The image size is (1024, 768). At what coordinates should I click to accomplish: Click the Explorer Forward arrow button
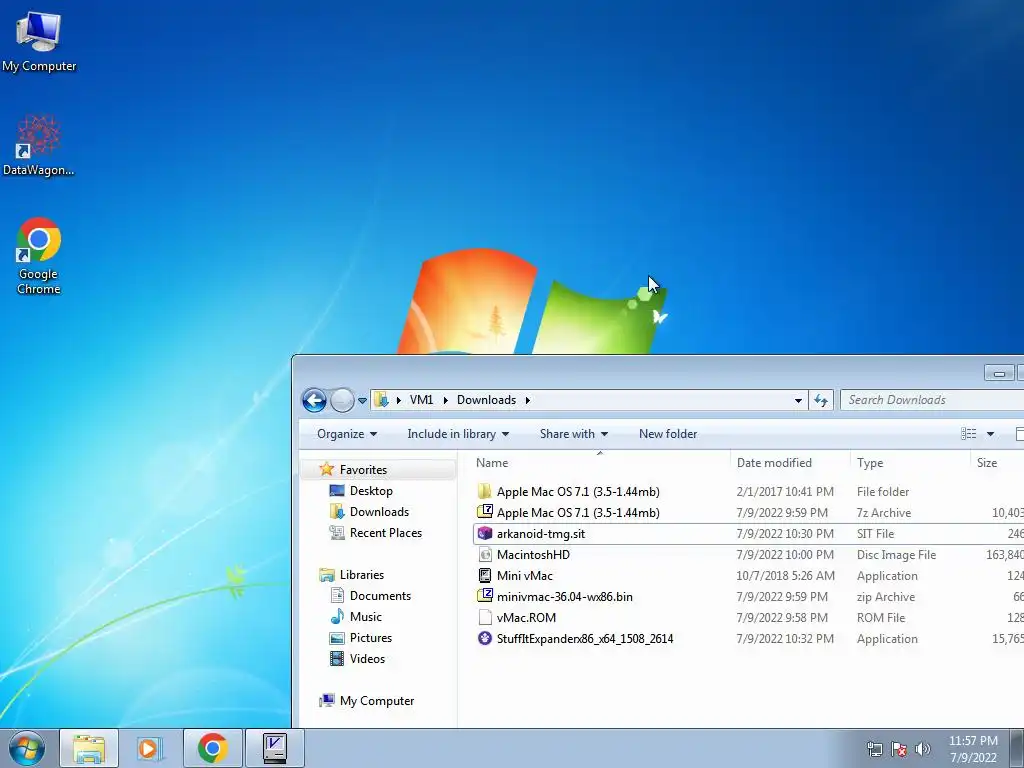(x=342, y=400)
